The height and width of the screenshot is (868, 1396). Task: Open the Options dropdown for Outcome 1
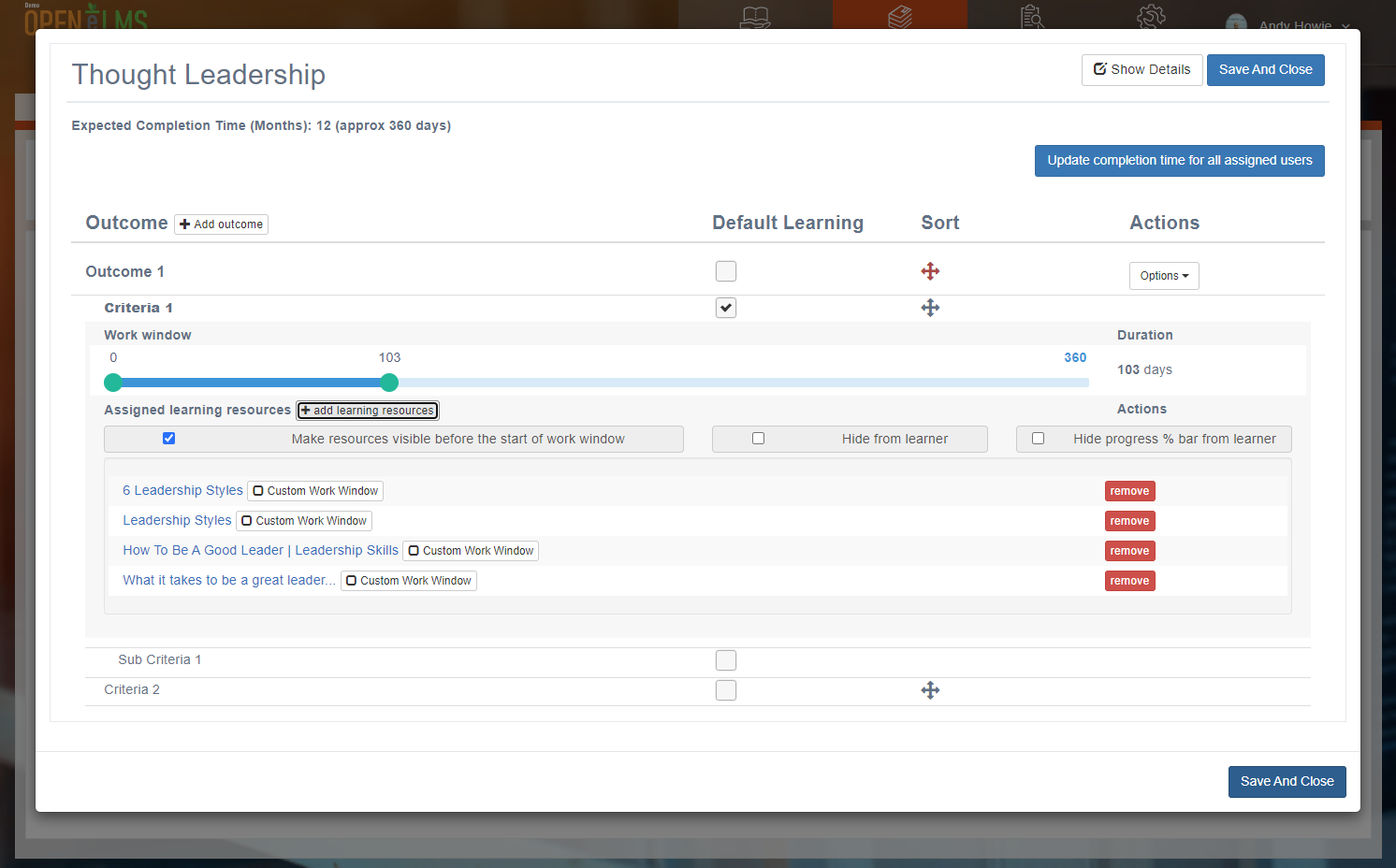[1164, 276]
